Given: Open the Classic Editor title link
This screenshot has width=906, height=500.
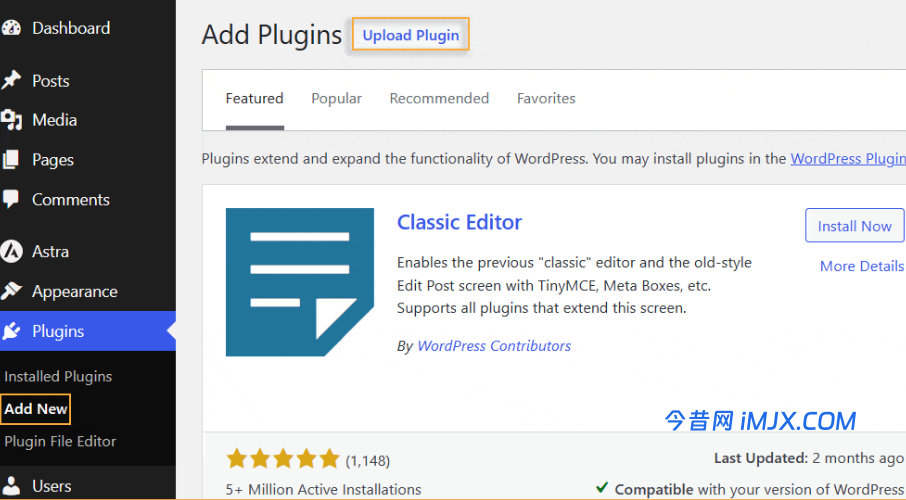Looking at the screenshot, I should point(459,222).
